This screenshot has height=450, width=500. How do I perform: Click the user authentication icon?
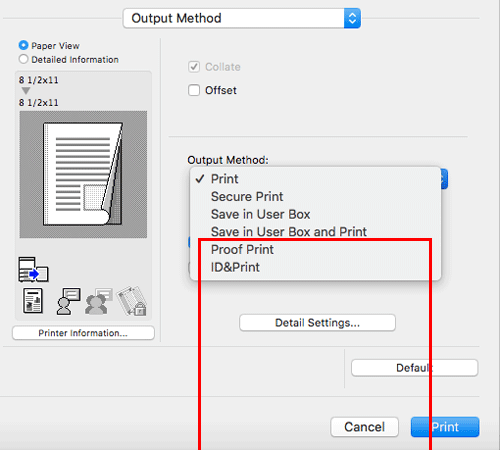pyautogui.click(x=68, y=301)
